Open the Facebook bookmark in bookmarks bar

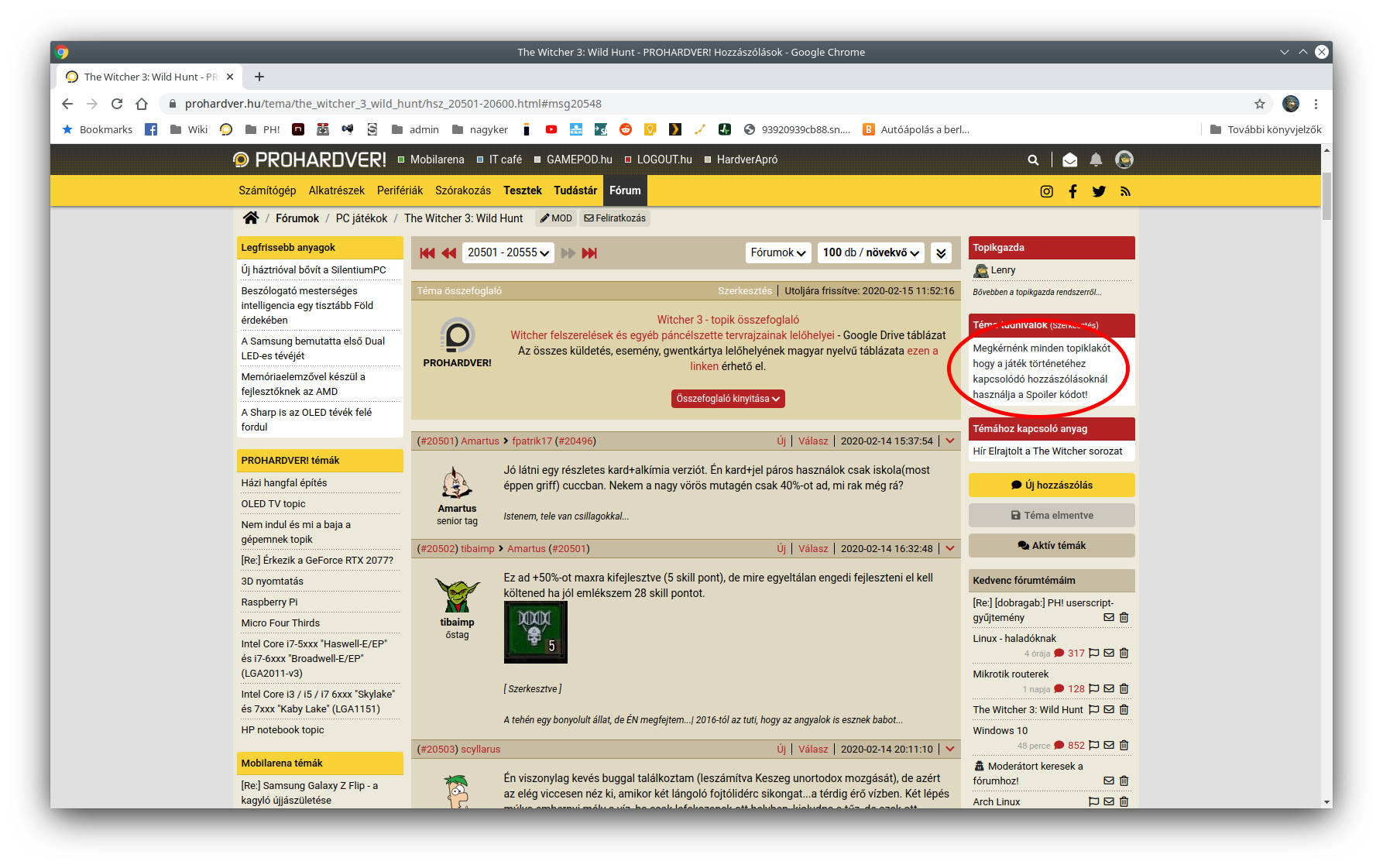coord(151,129)
